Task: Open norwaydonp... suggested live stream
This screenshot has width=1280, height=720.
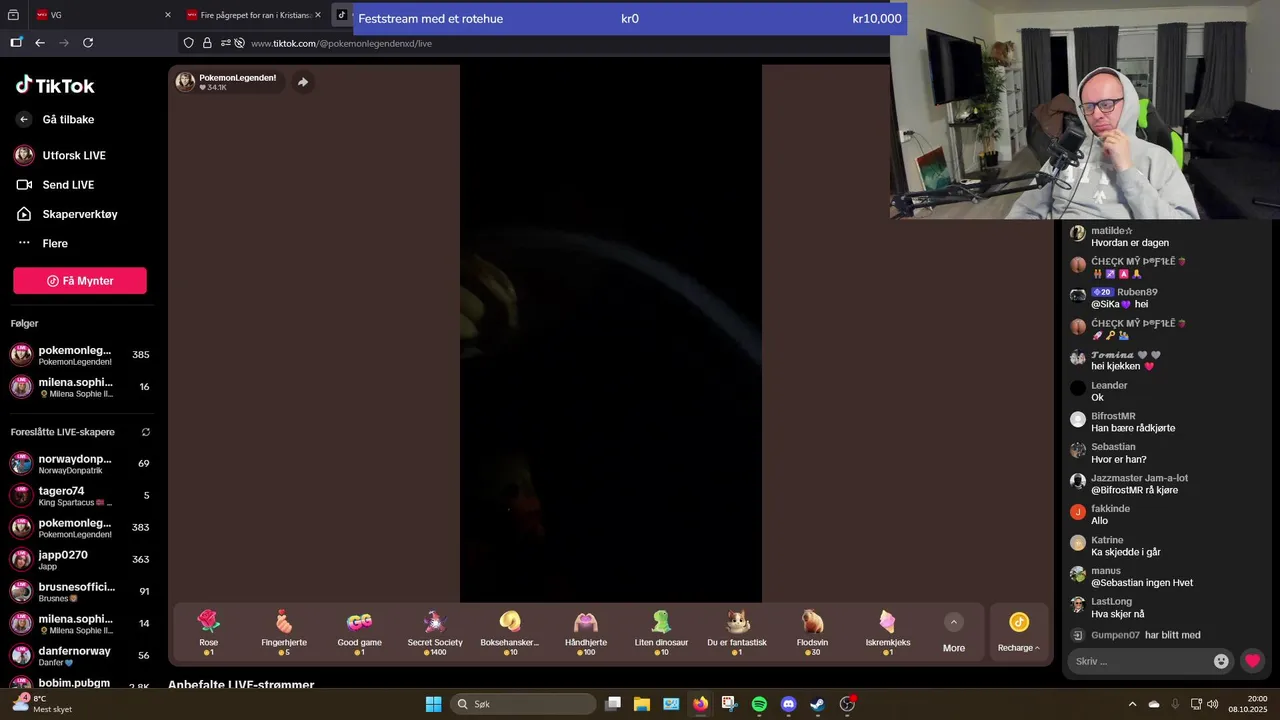Action: [x=80, y=464]
